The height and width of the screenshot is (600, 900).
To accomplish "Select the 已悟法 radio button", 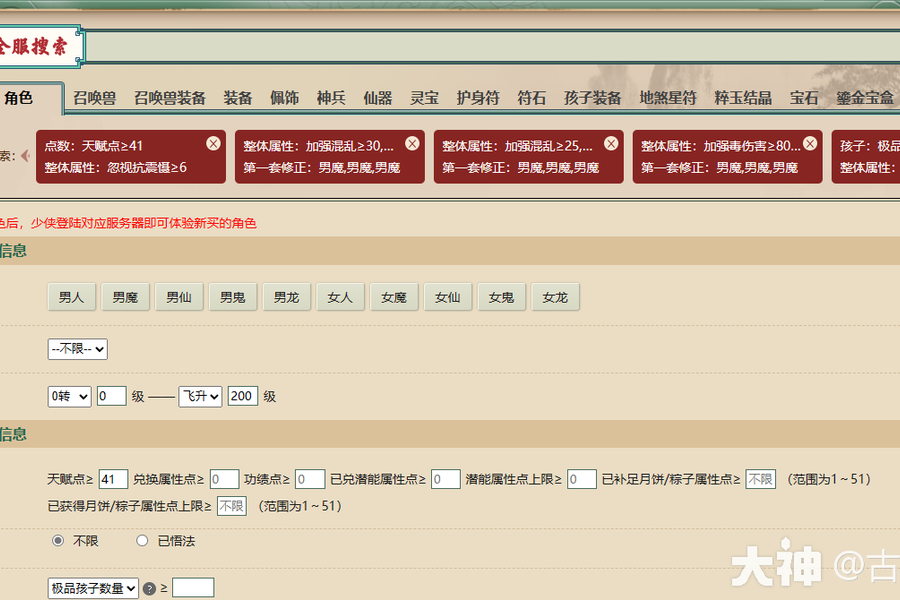I will coord(142,540).
